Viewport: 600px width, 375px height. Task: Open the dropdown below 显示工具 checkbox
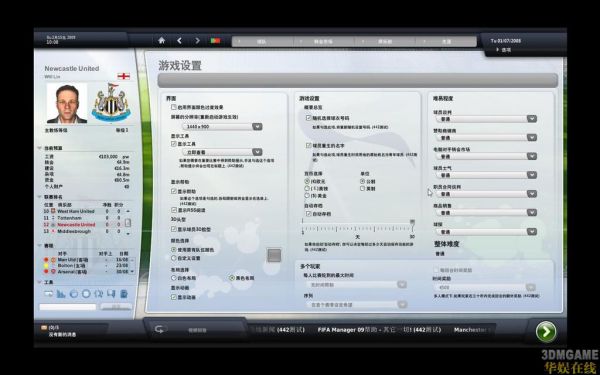click(x=222, y=152)
